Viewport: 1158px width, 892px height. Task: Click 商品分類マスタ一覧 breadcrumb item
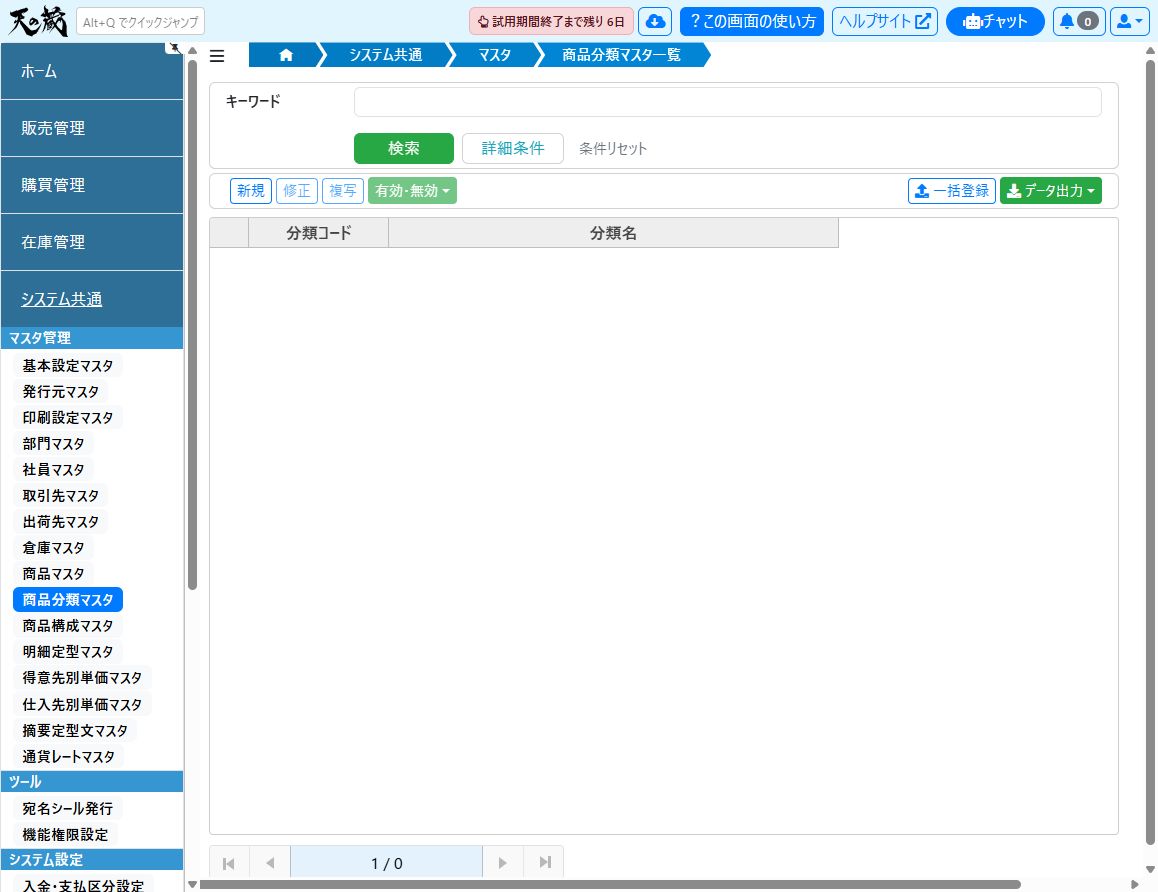[621, 55]
